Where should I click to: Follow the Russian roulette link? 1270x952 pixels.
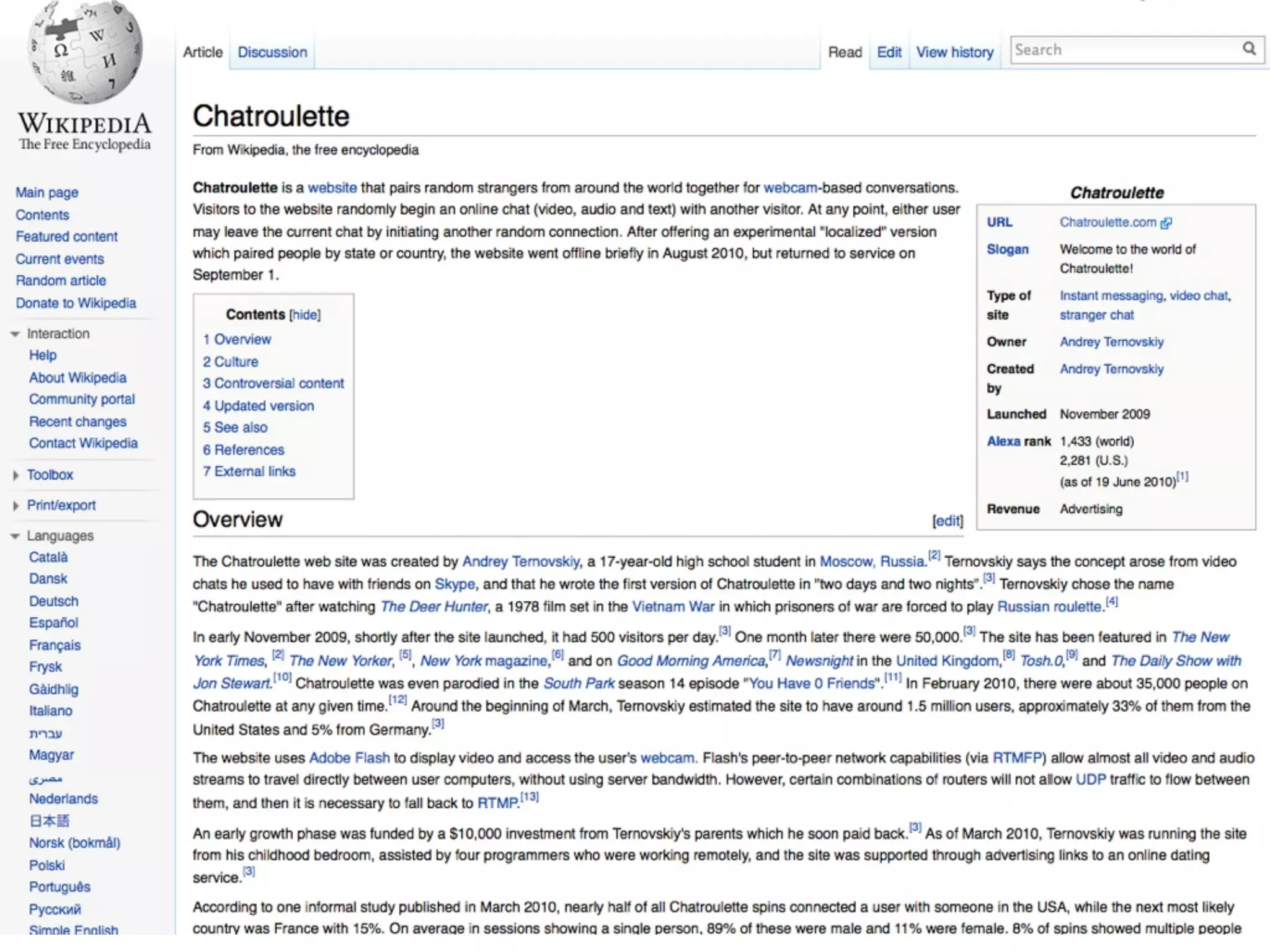pyautogui.click(x=1050, y=607)
